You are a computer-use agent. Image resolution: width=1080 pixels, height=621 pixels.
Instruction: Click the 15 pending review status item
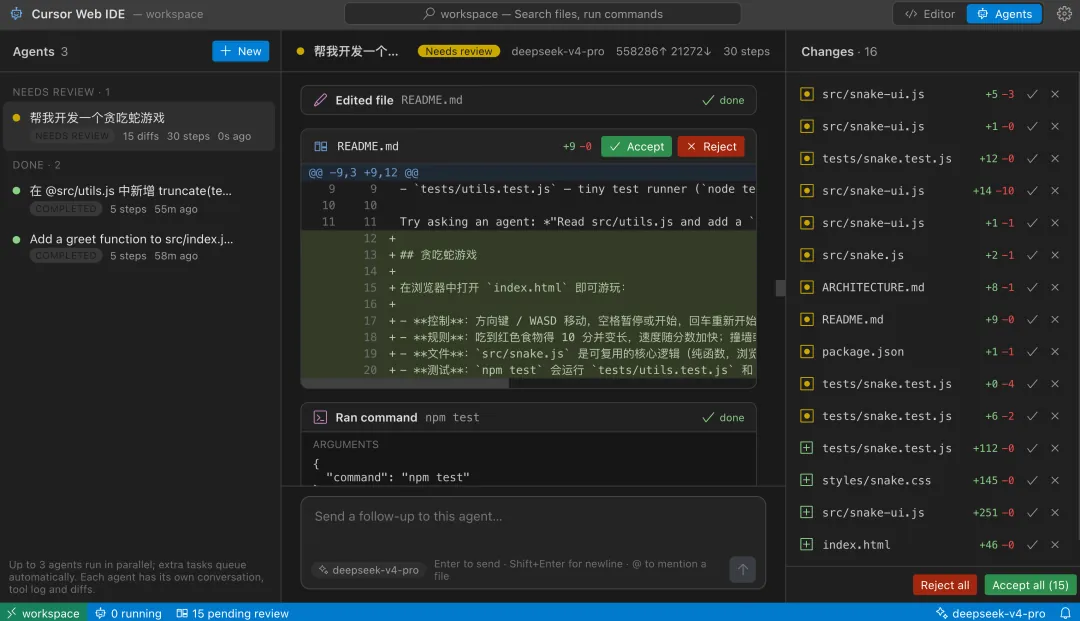[232, 613]
